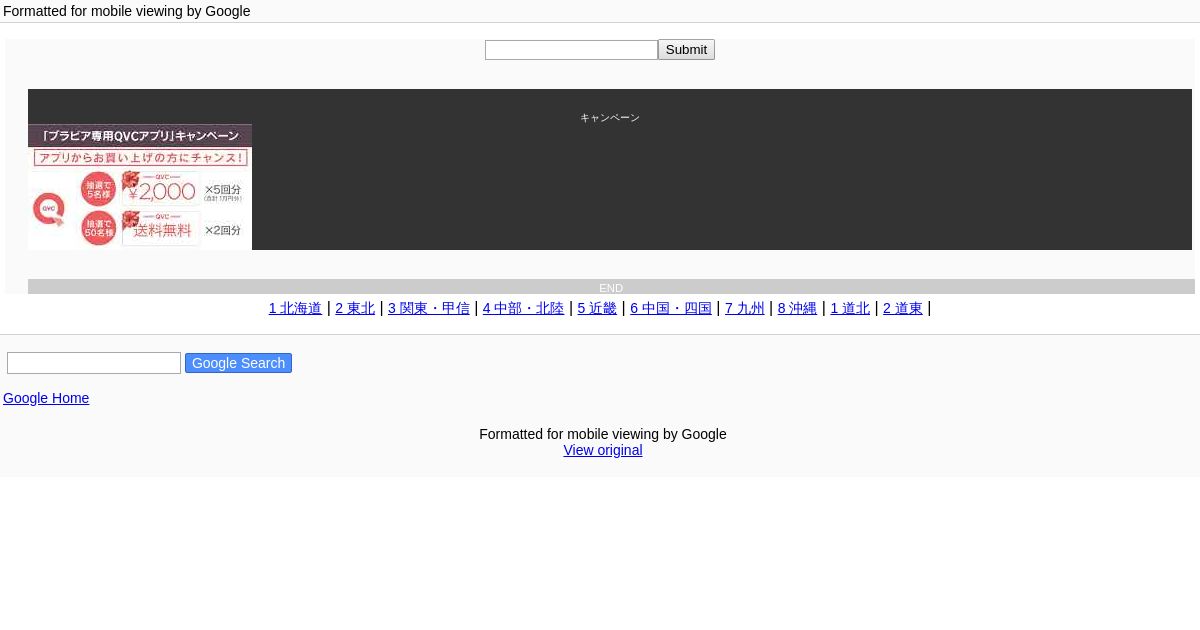Viewport: 1200px width, 630px height.
Task: Focus the Google search text box
Action: pyautogui.click(x=94, y=363)
